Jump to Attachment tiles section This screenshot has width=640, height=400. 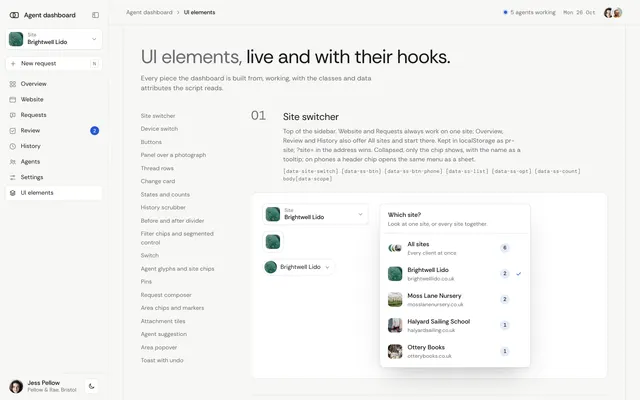point(163,321)
